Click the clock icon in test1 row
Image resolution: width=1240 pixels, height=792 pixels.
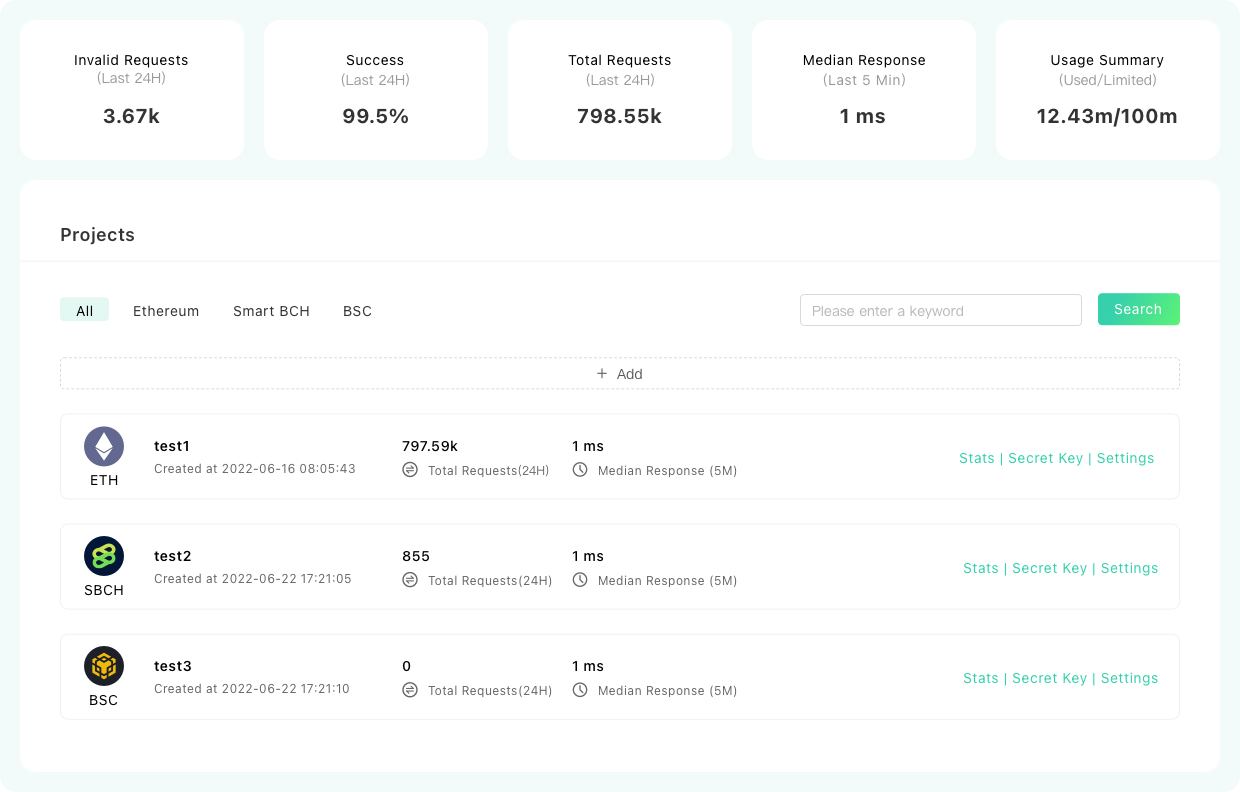(580, 470)
